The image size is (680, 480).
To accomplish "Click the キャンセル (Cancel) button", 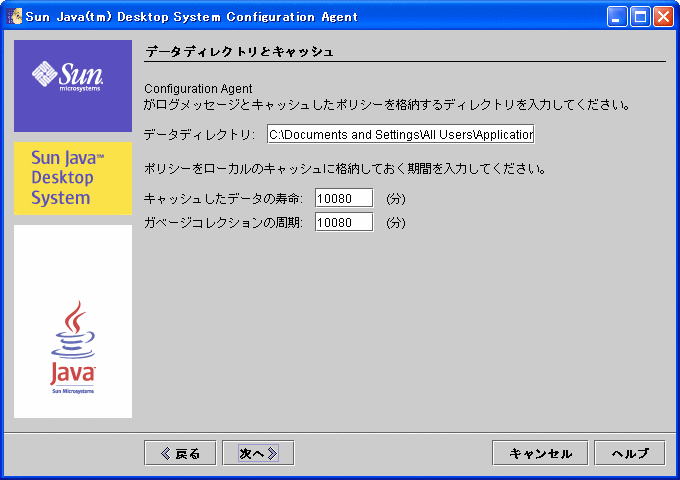I will pyautogui.click(x=540, y=453).
